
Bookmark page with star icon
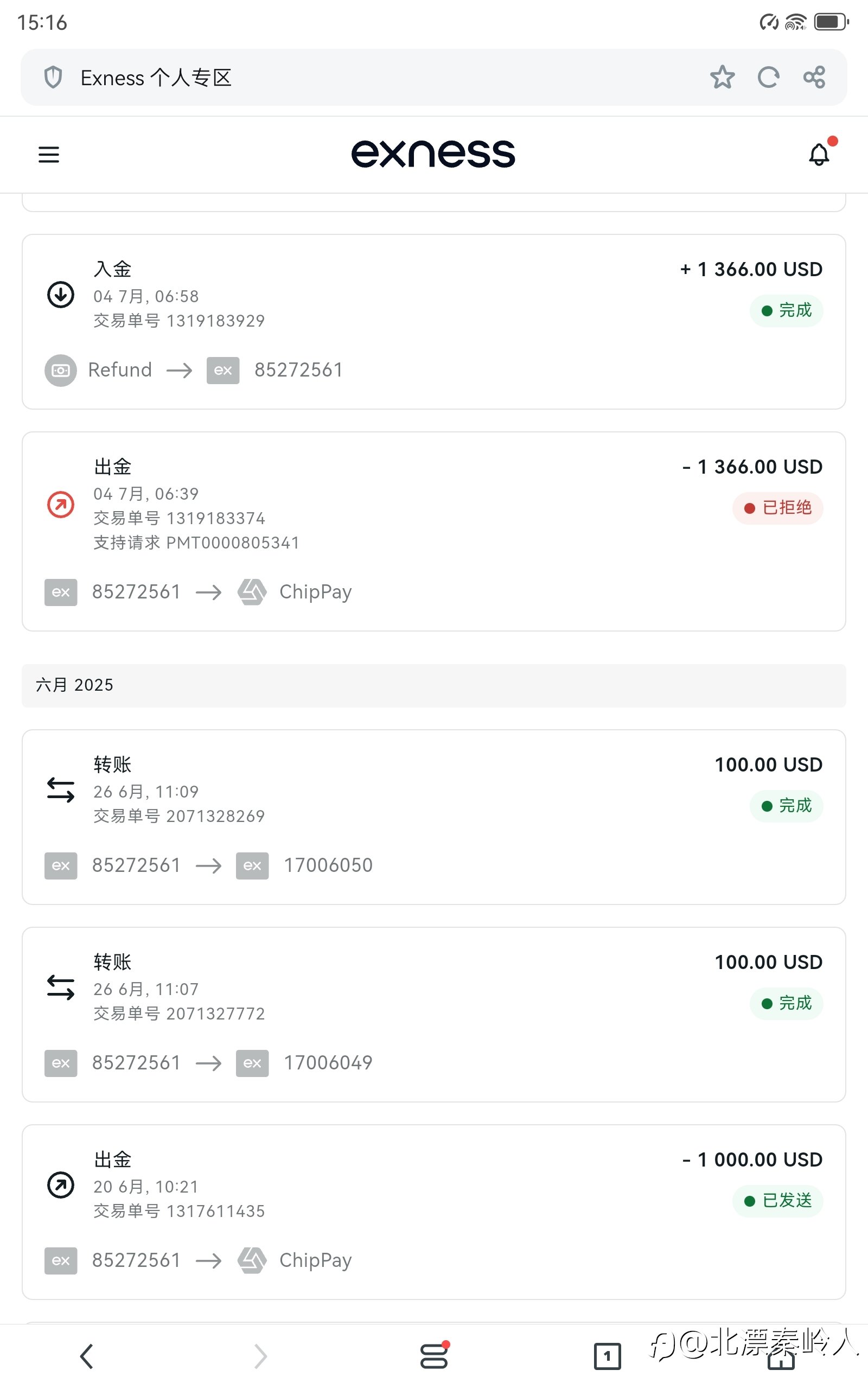722,77
